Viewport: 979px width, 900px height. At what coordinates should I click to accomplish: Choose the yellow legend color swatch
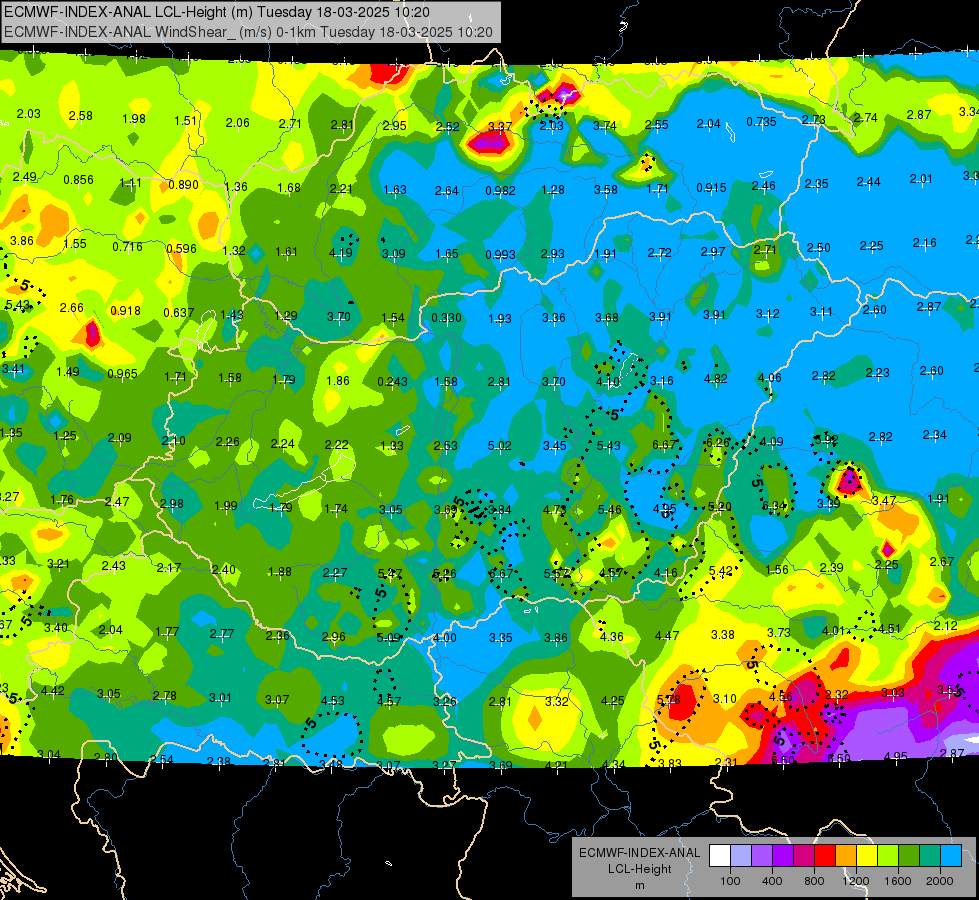[867, 856]
